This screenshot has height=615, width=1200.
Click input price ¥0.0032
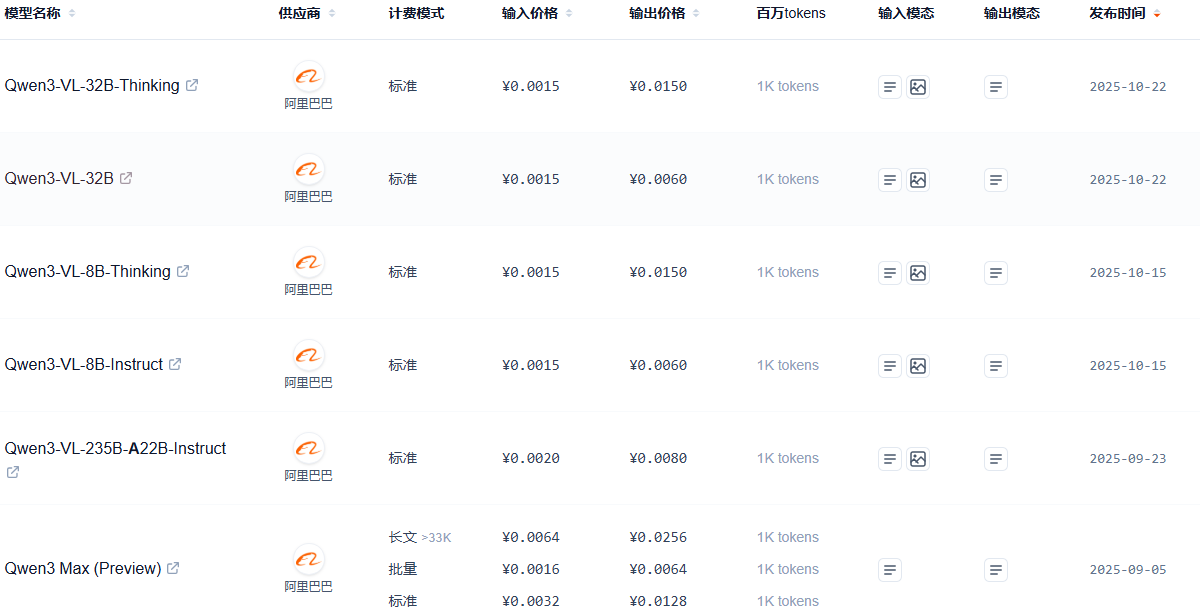coord(531,601)
